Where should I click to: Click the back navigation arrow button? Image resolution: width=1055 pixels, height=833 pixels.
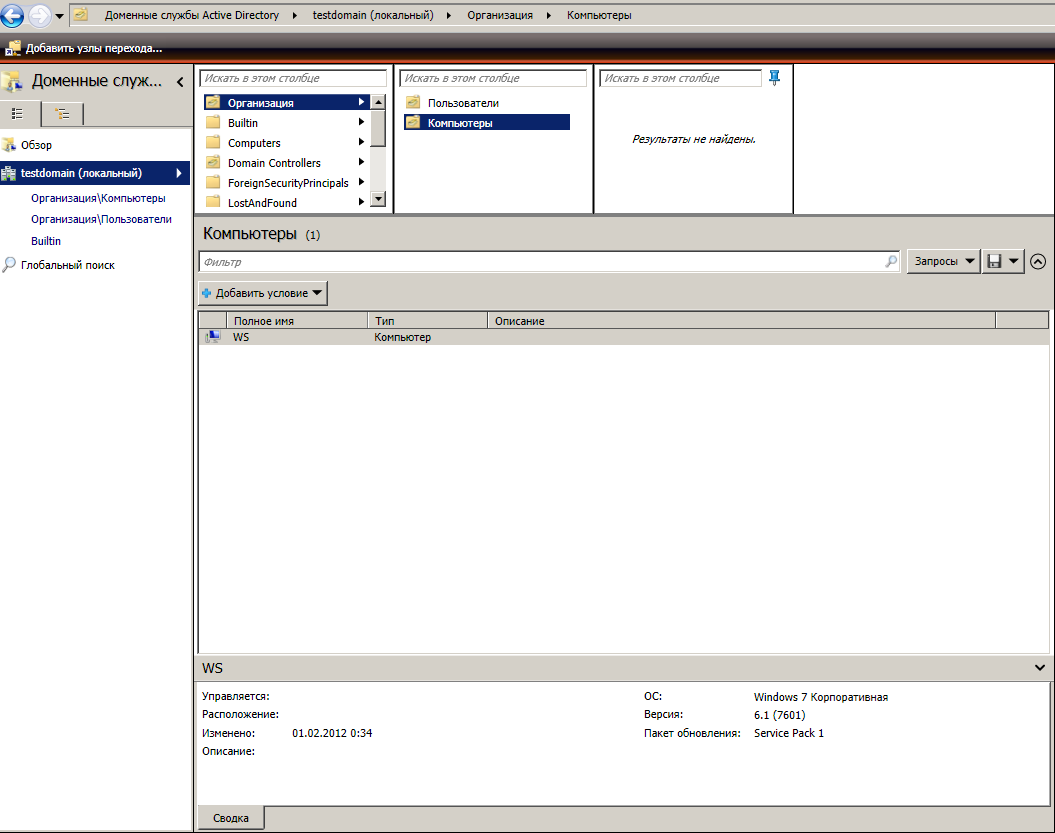(x=13, y=15)
